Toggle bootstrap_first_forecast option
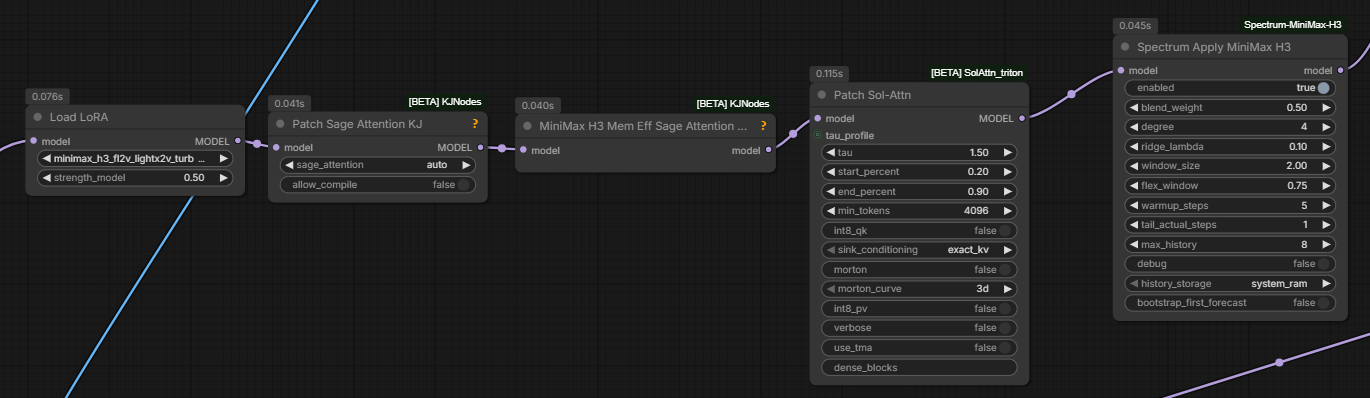This screenshot has height=398, width=1370. (x=1324, y=303)
